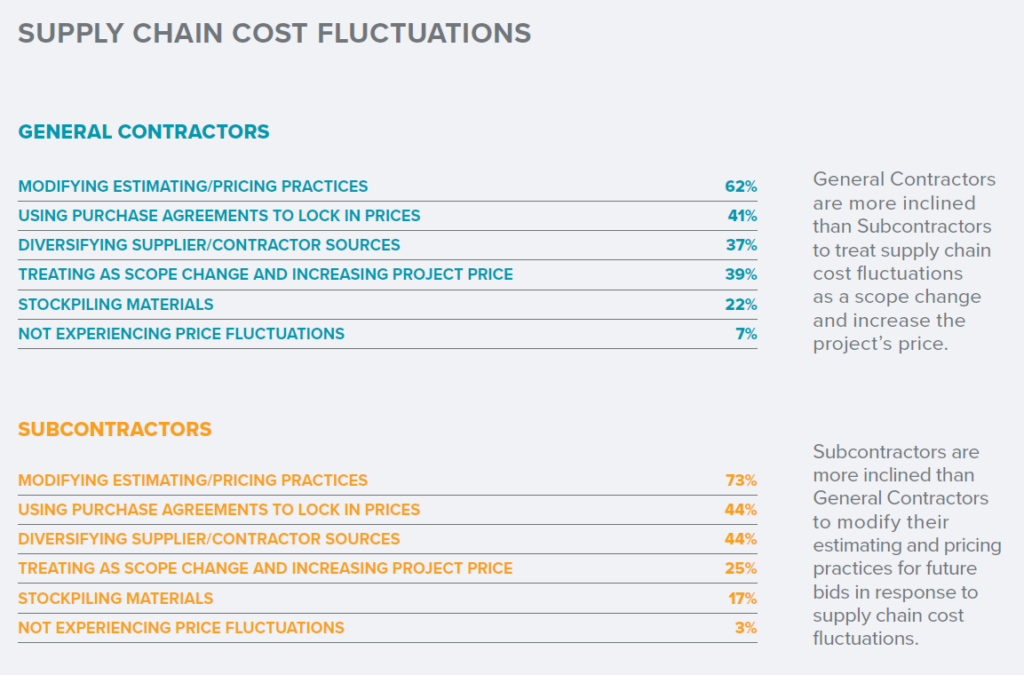Click the teal Stockpiling Materials label
The image size is (1024, 675).
point(116,304)
